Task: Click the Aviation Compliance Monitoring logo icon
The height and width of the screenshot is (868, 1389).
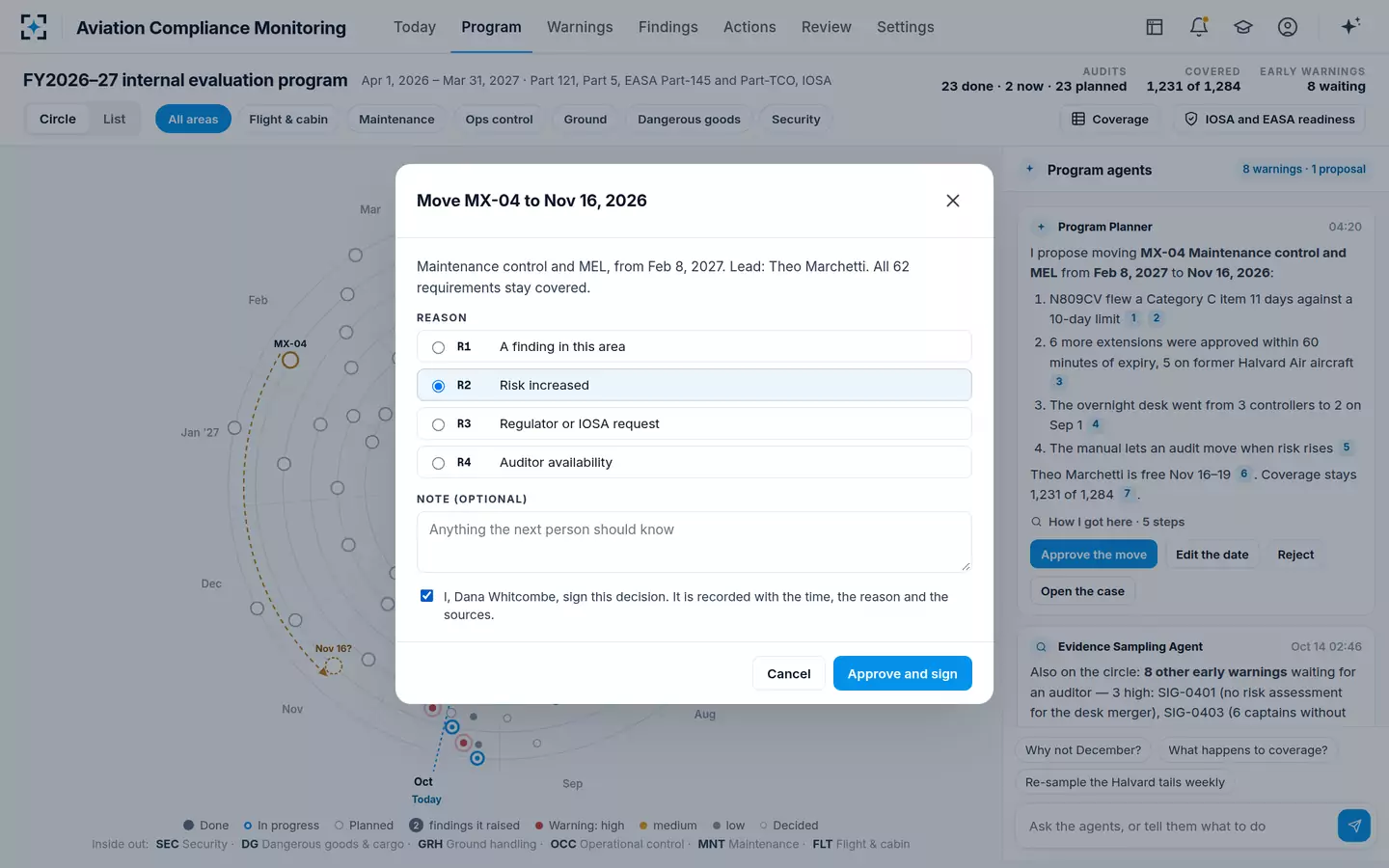Action: click(34, 27)
